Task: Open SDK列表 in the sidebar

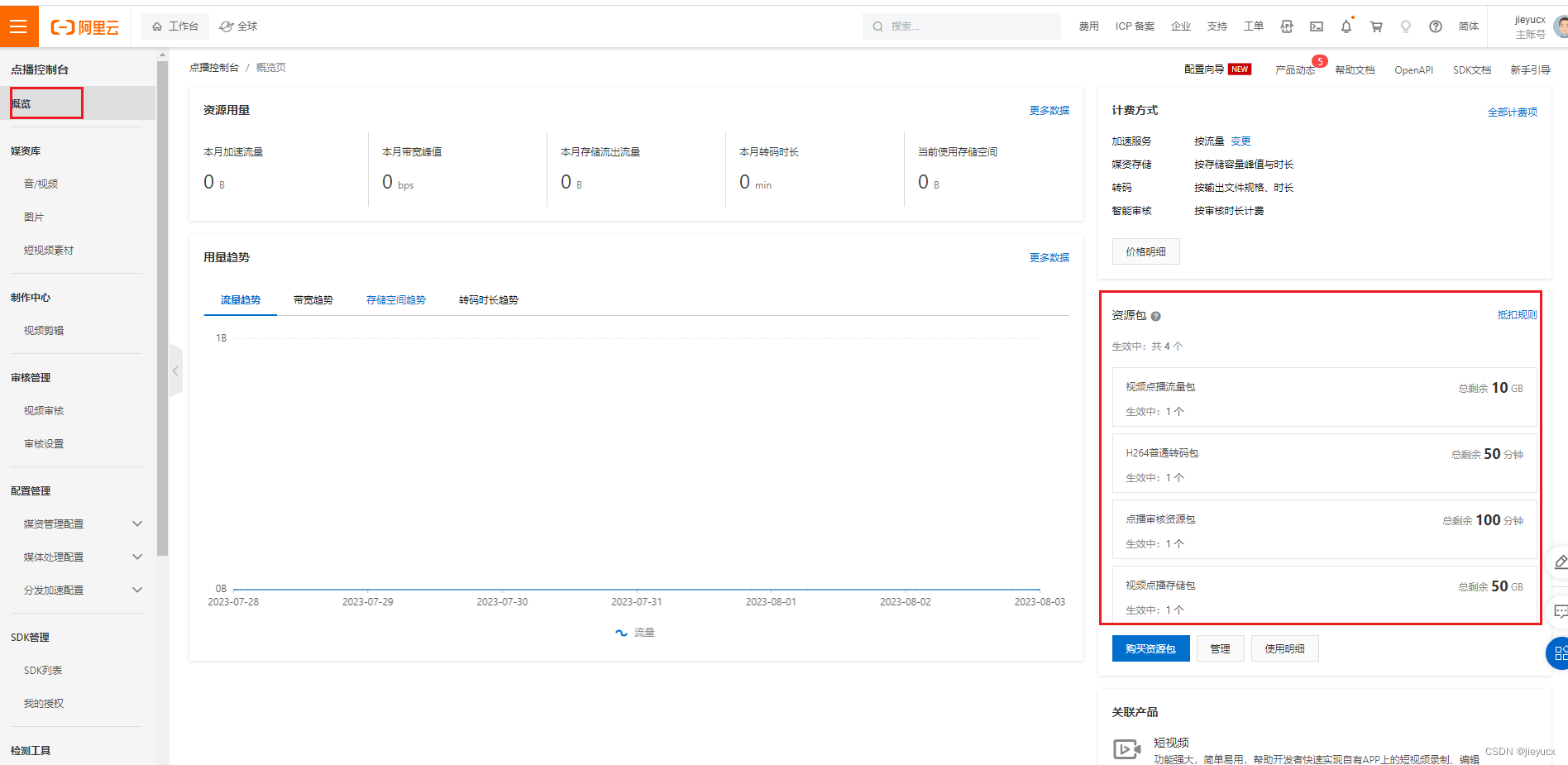Action: click(x=43, y=670)
